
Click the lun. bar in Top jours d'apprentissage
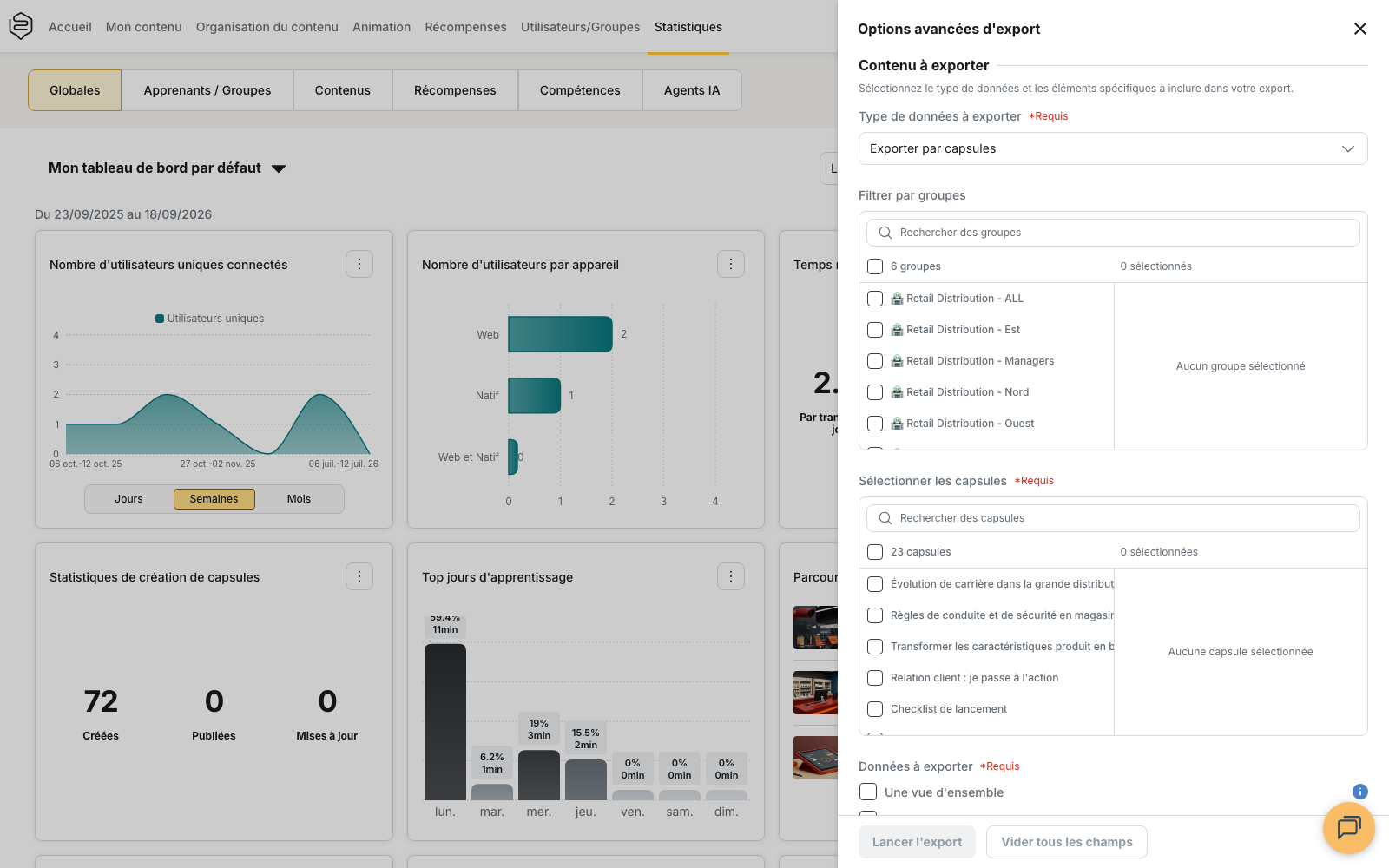pos(445,722)
